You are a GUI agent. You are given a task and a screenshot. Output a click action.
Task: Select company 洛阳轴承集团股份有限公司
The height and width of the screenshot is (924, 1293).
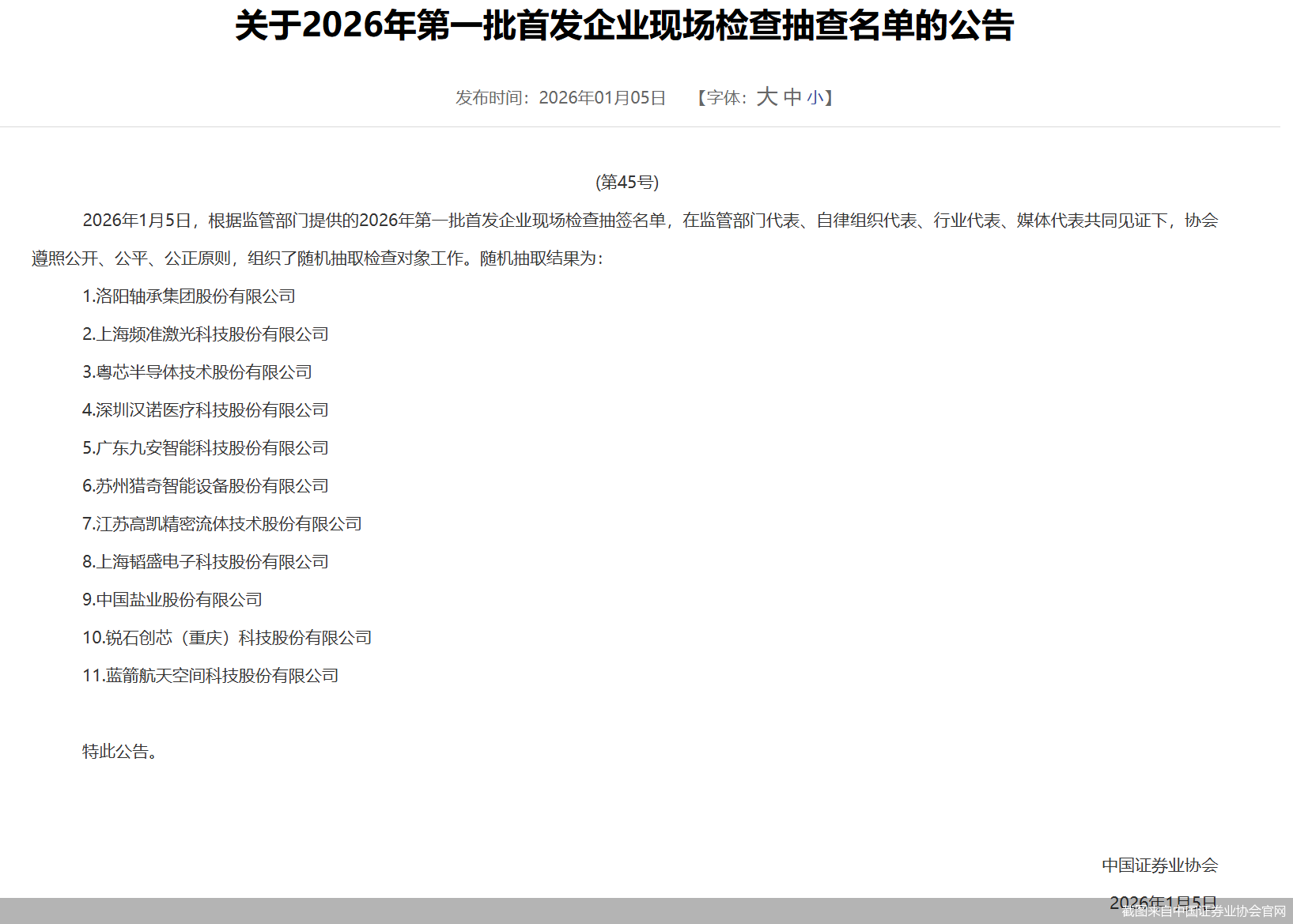[x=188, y=296]
